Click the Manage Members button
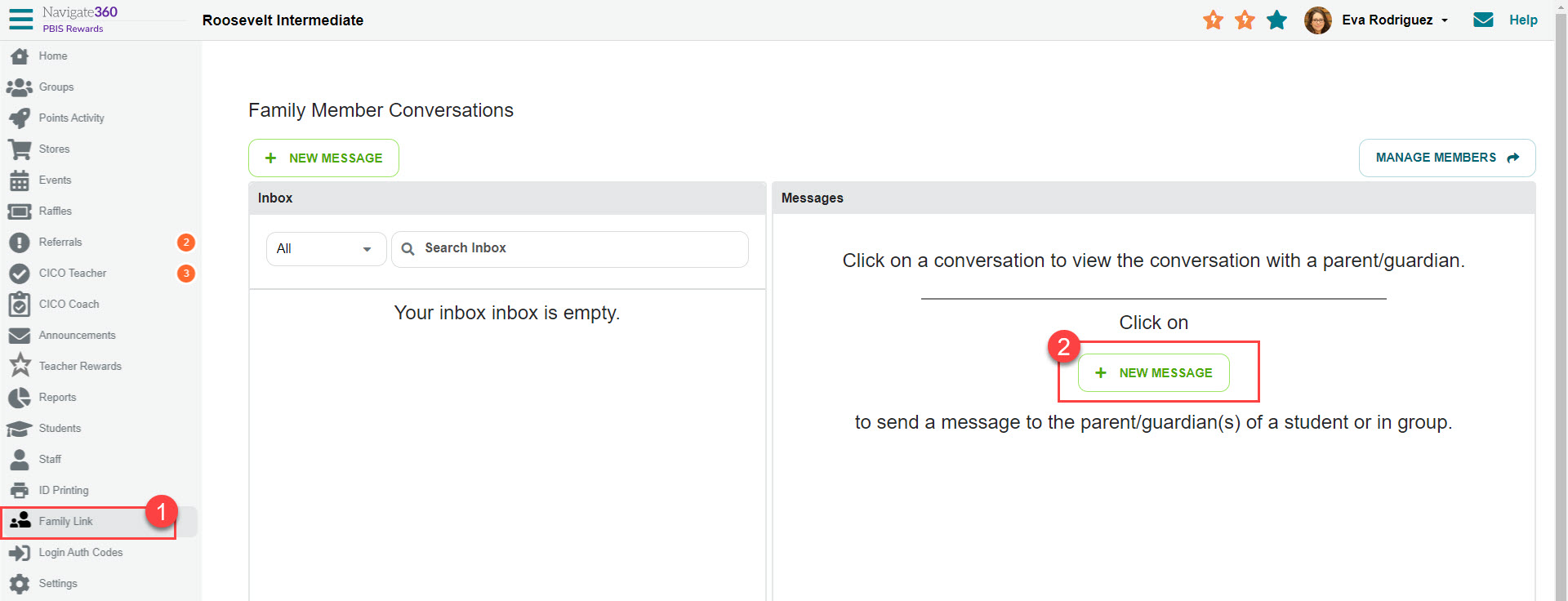The image size is (1568, 601). tap(1446, 158)
